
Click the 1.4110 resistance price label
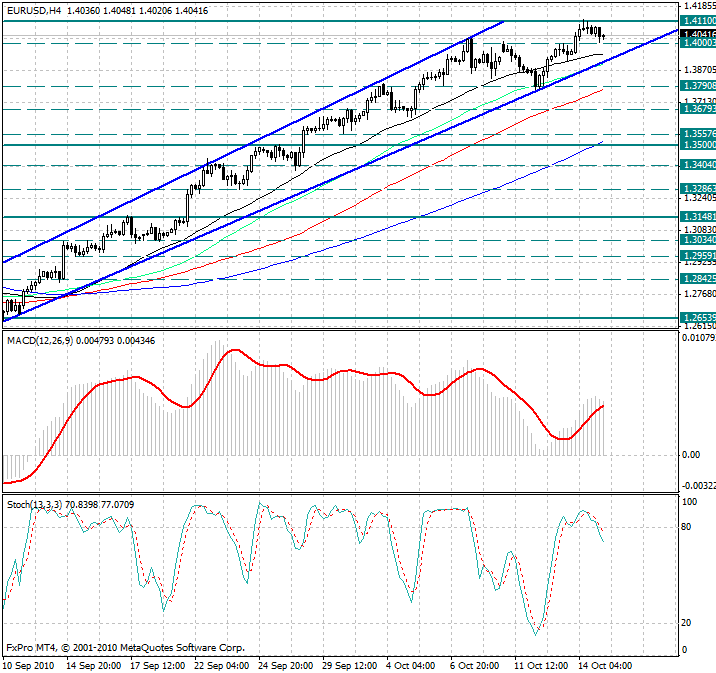tap(698, 21)
